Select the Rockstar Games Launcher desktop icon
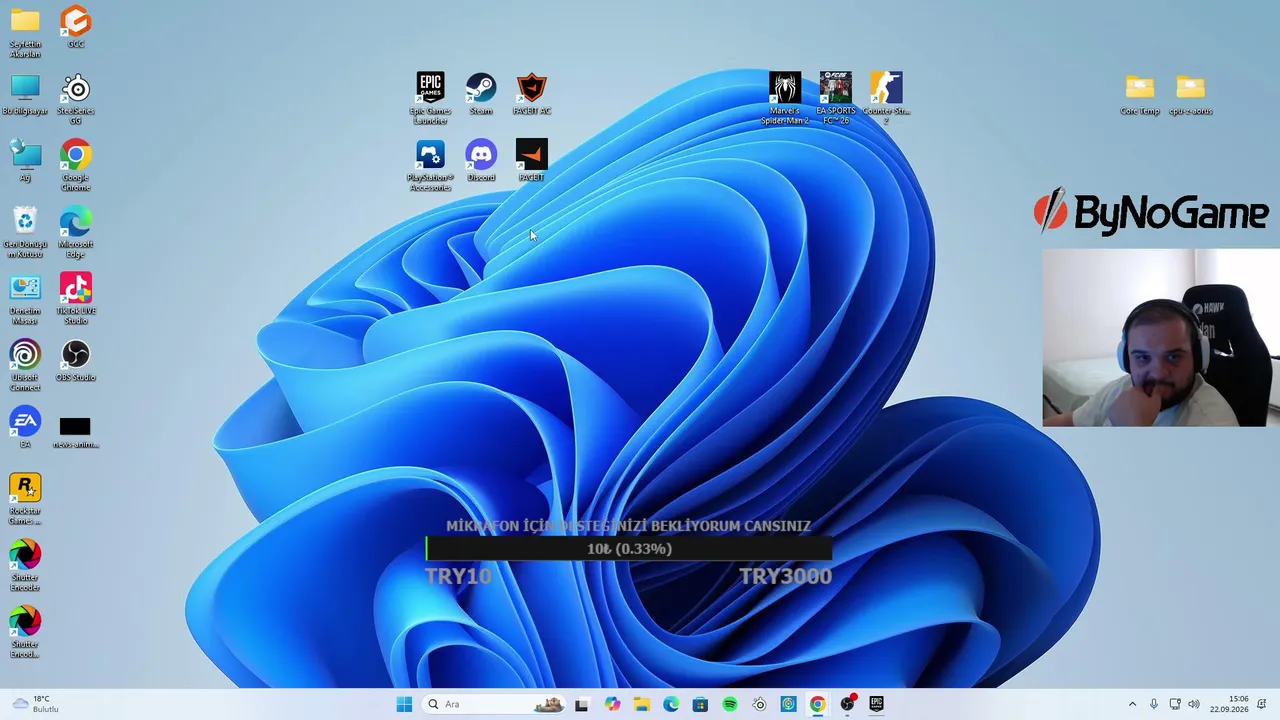Viewport: 1280px width, 720px height. [x=25, y=498]
